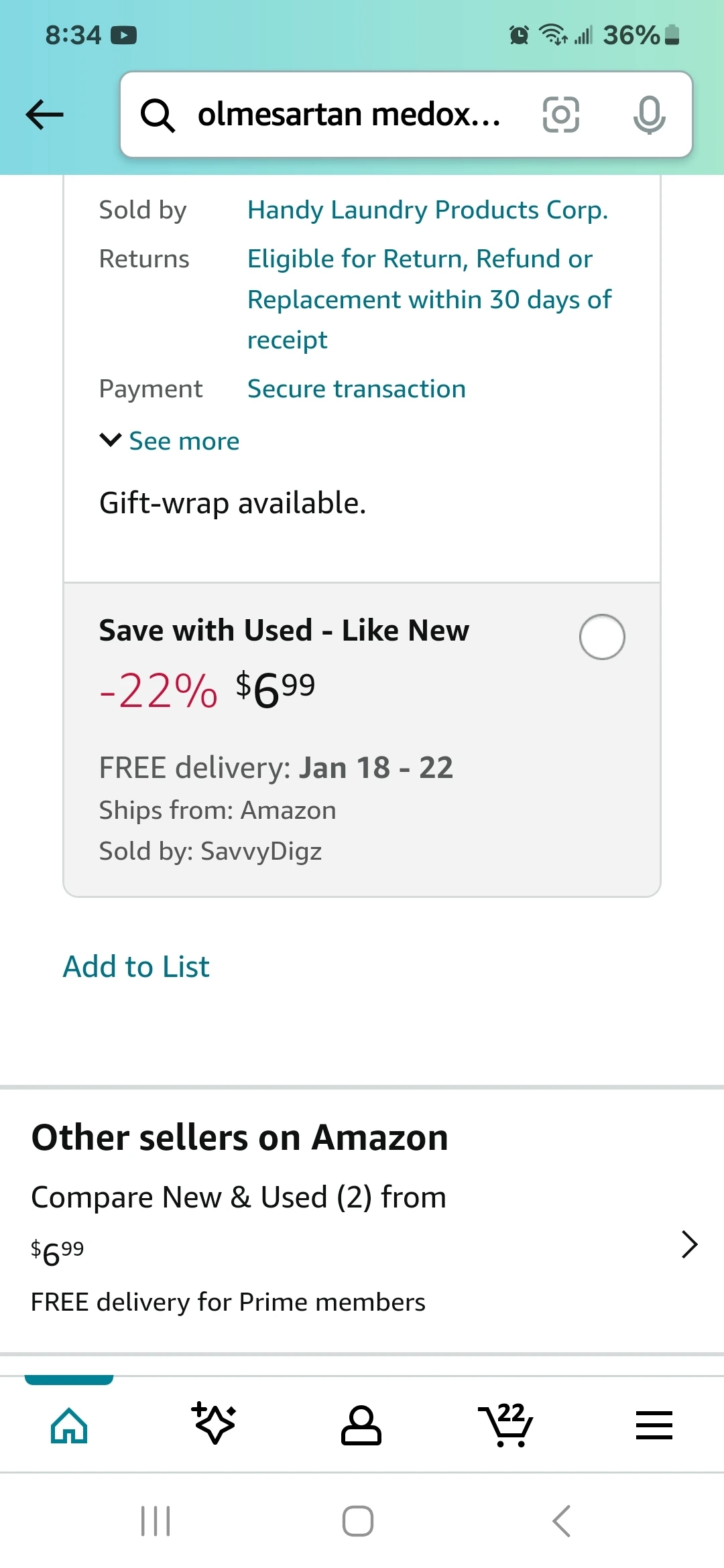This screenshot has height=1568, width=724.
Task: Open the Secure transaction link
Action: pos(357,389)
